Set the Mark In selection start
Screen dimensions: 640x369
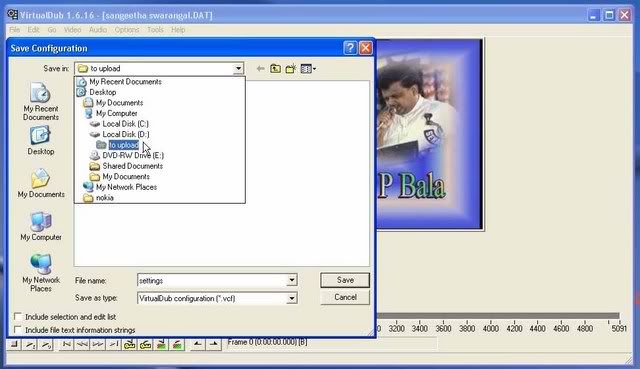click(x=198, y=345)
